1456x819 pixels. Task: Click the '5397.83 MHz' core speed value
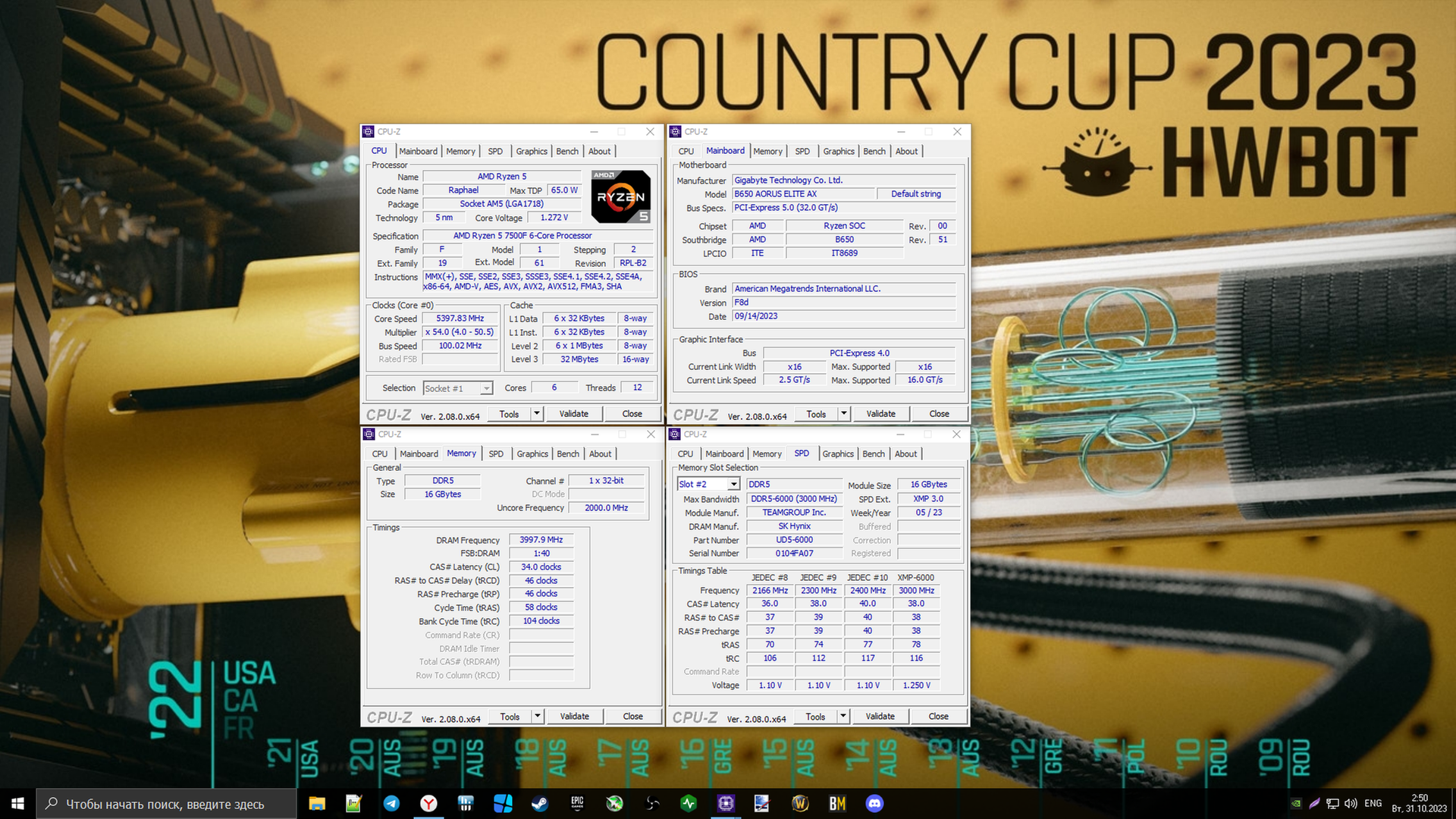[x=460, y=318]
